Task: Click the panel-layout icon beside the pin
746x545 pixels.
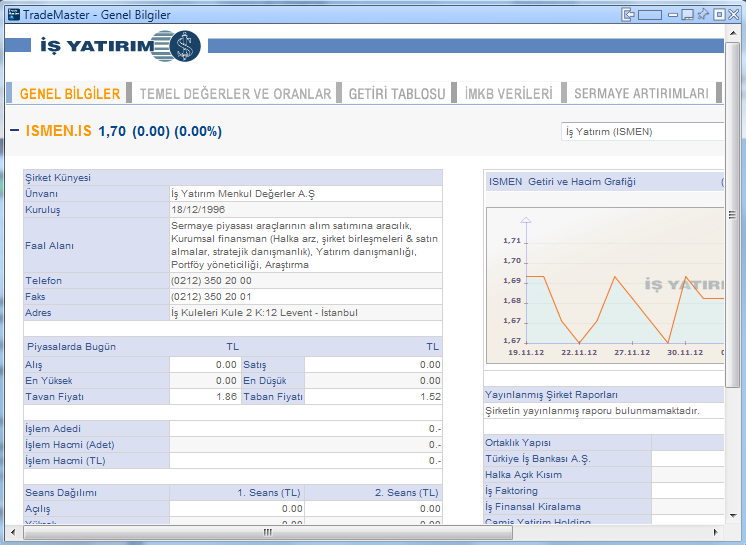Action: [687, 15]
